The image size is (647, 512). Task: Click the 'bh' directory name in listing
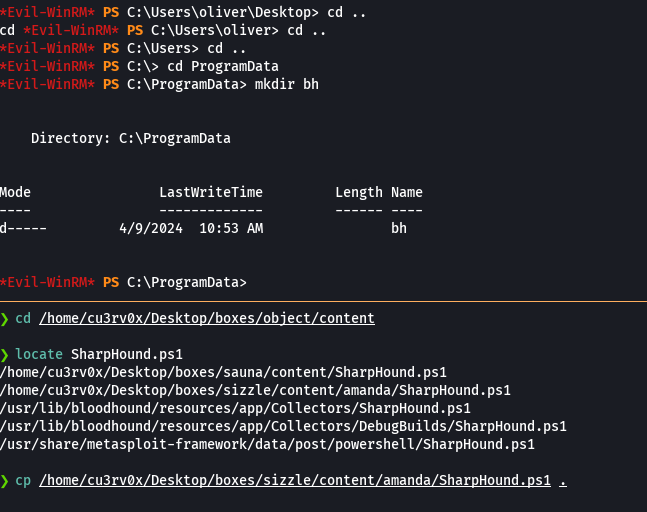pos(399,228)
